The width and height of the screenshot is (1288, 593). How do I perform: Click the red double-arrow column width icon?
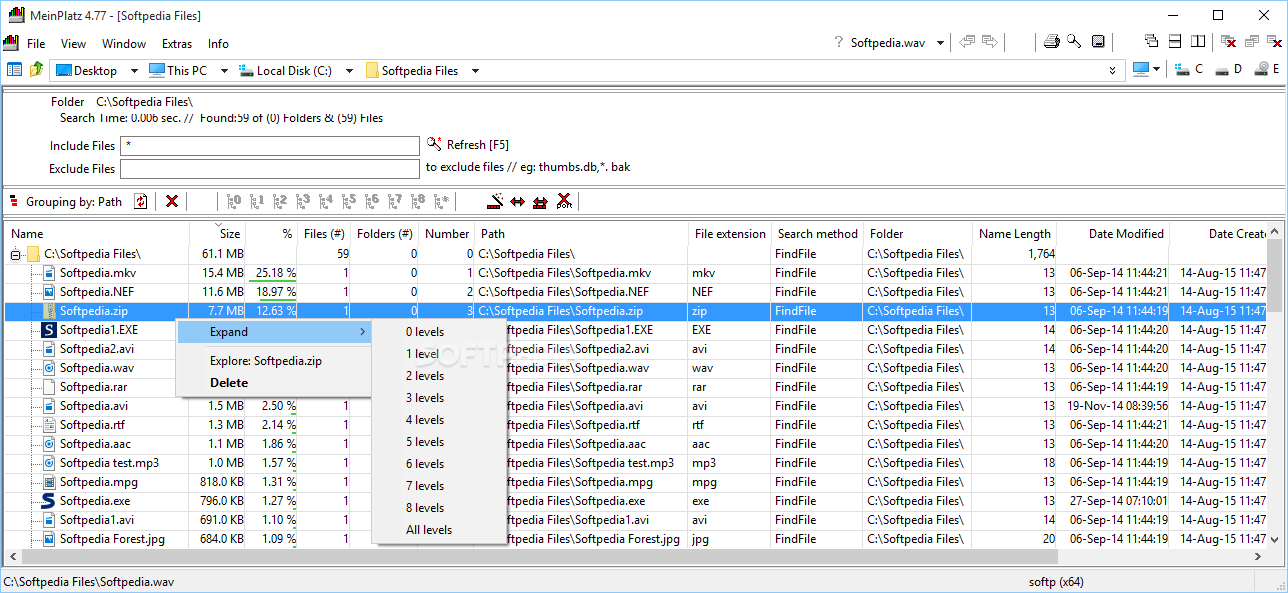click(x=517, y=201)
